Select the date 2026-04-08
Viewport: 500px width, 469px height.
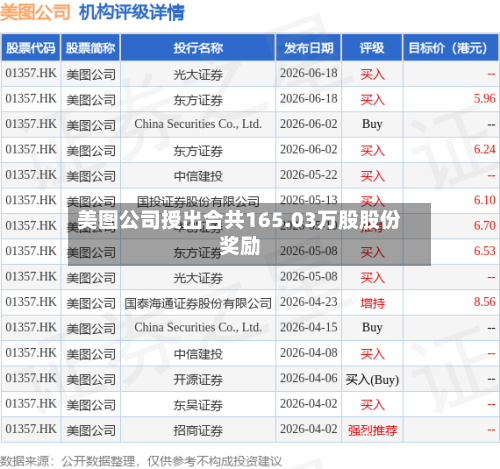(x=309, y=353)
